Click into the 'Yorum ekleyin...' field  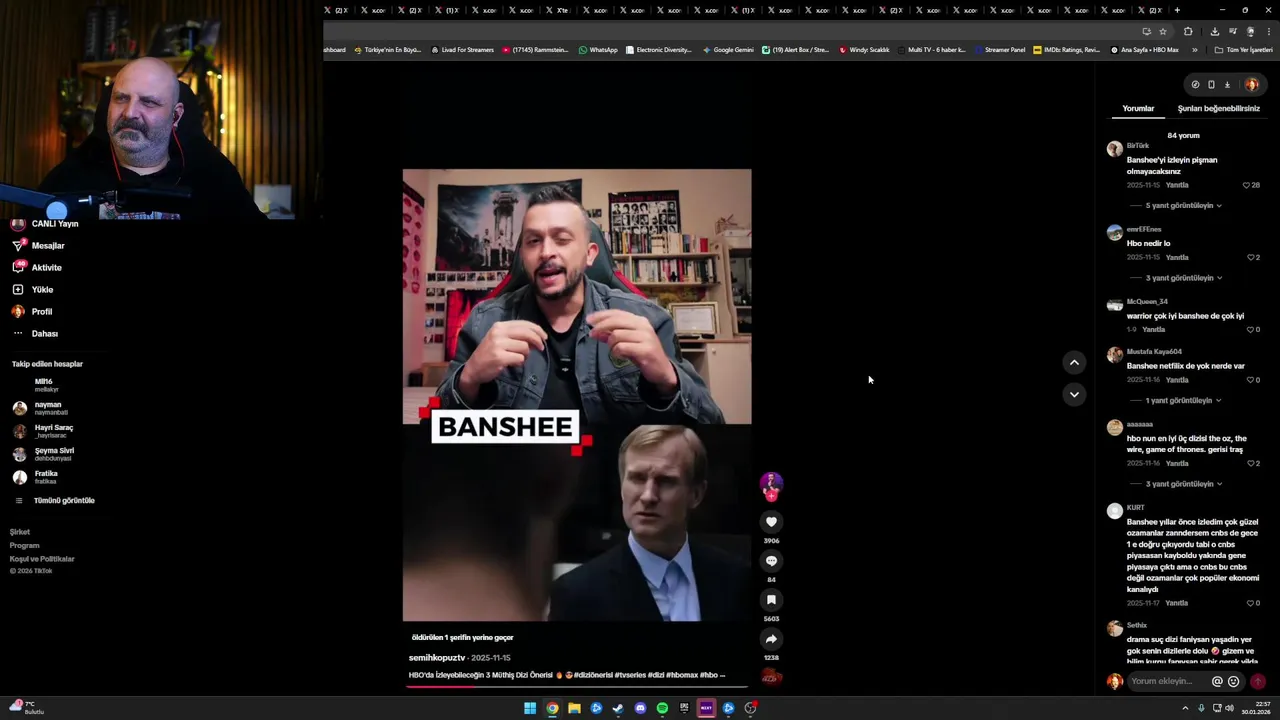tap(1166, 682)
